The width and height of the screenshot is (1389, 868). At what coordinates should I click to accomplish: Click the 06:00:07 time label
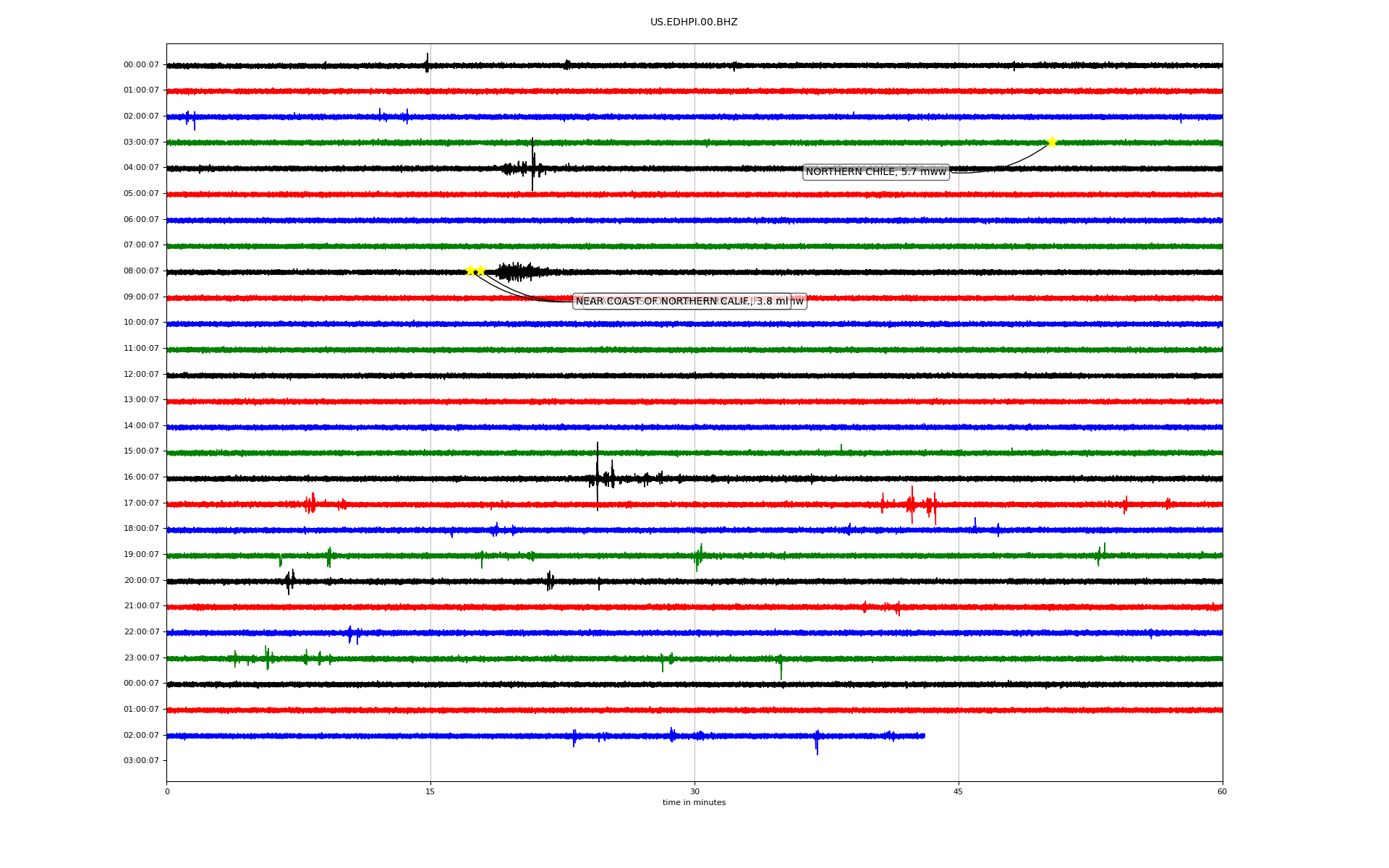[x=141, y=220]
